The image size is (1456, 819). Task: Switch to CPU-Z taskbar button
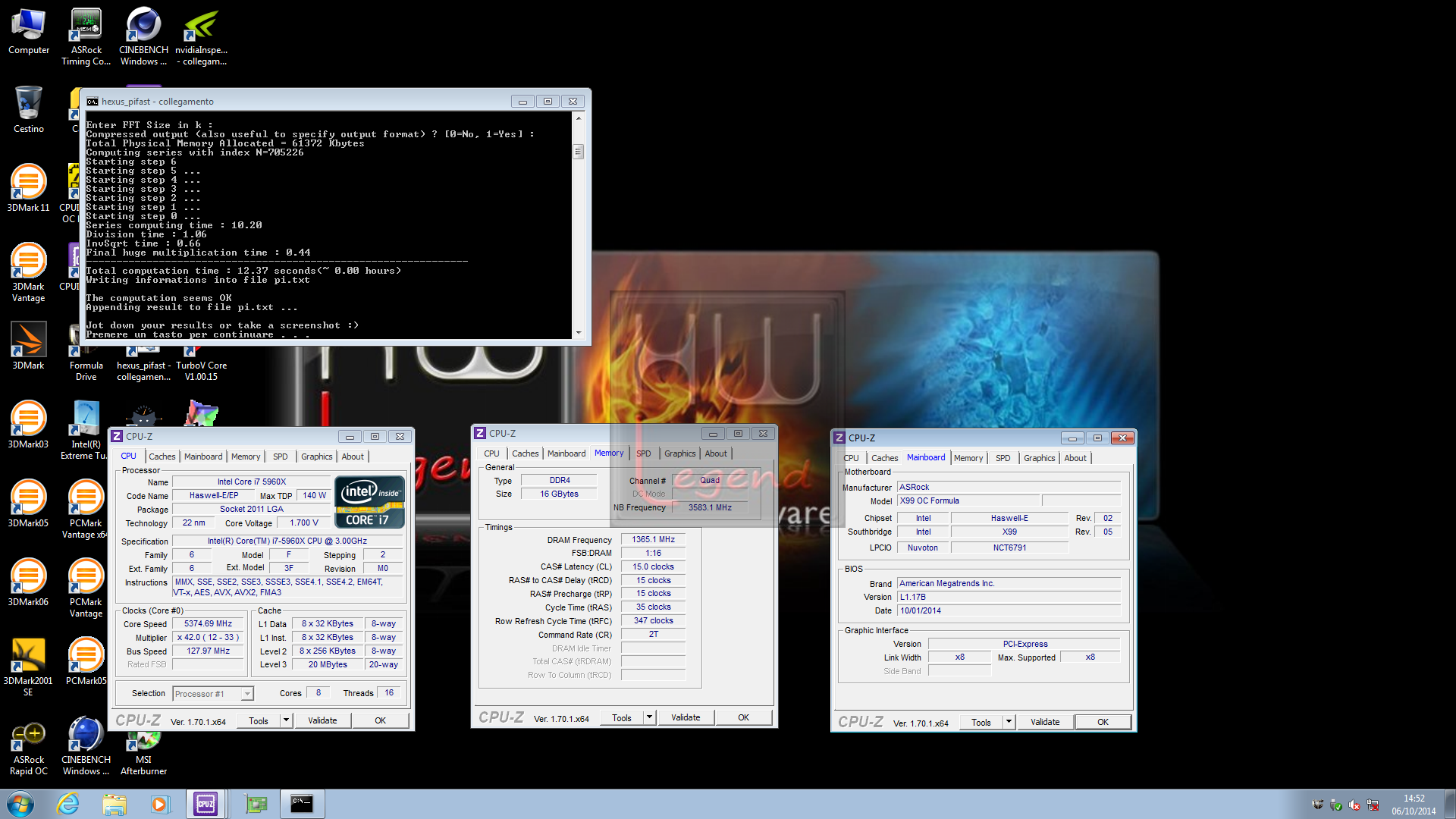206,804
